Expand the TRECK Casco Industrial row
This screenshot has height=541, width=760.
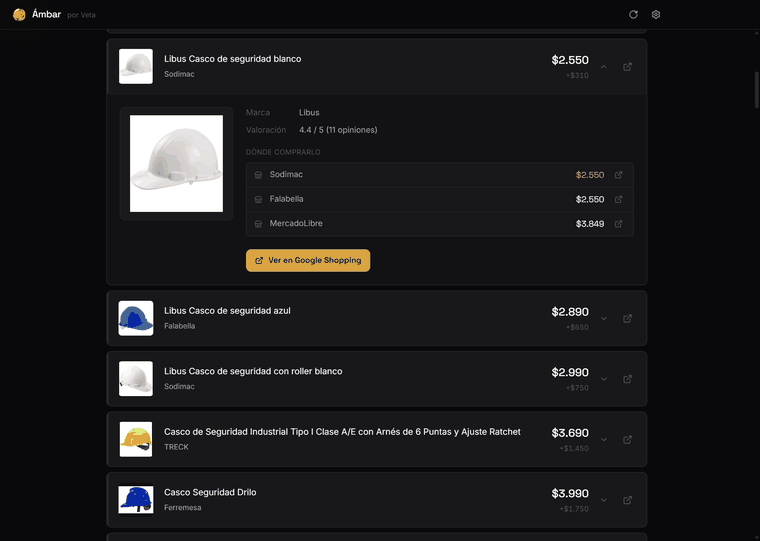pos(603,440)
